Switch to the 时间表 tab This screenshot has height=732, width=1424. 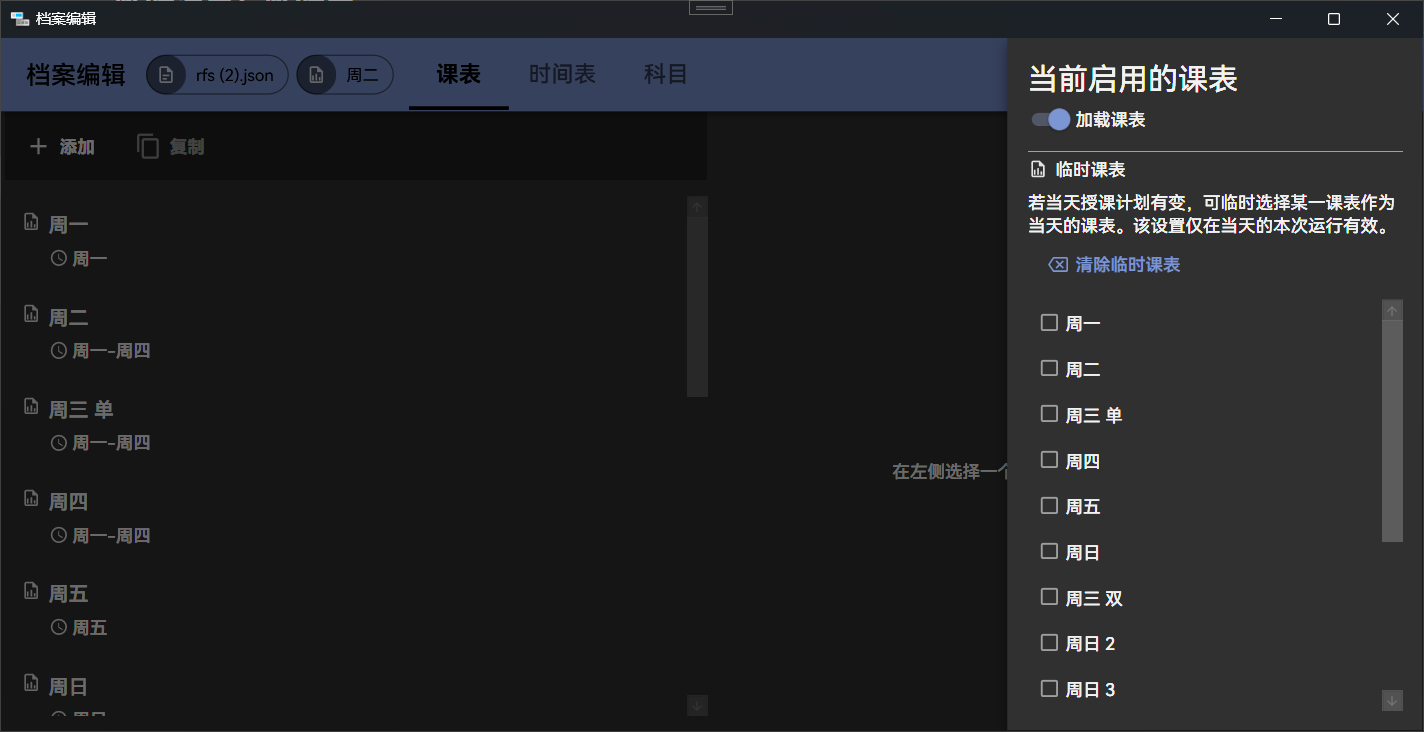click(562, 75)
